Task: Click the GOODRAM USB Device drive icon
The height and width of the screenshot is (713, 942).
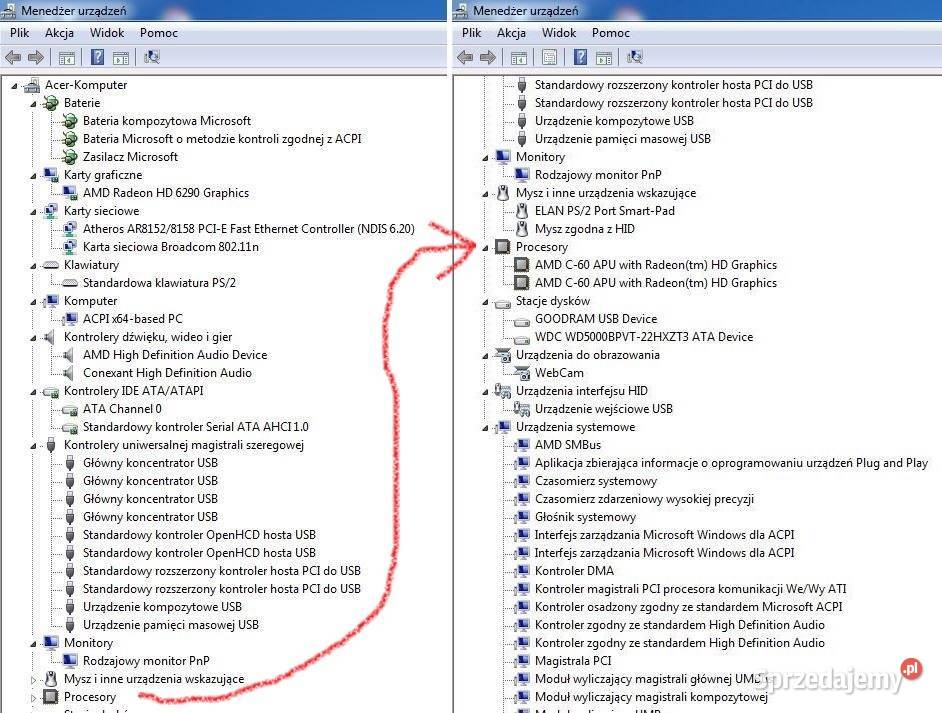Action: click(x=521, y=319)
